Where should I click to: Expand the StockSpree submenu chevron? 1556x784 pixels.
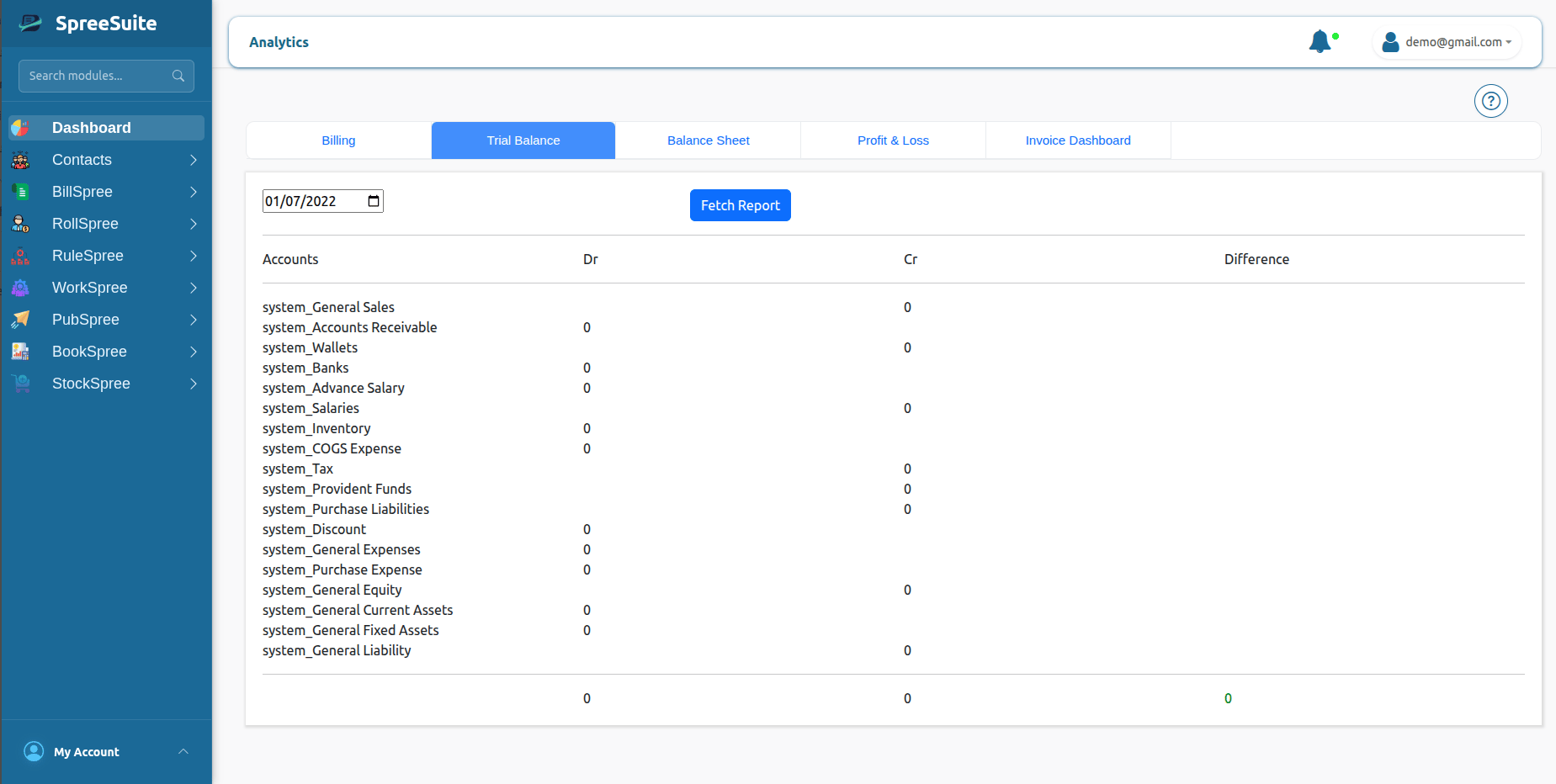194,384
